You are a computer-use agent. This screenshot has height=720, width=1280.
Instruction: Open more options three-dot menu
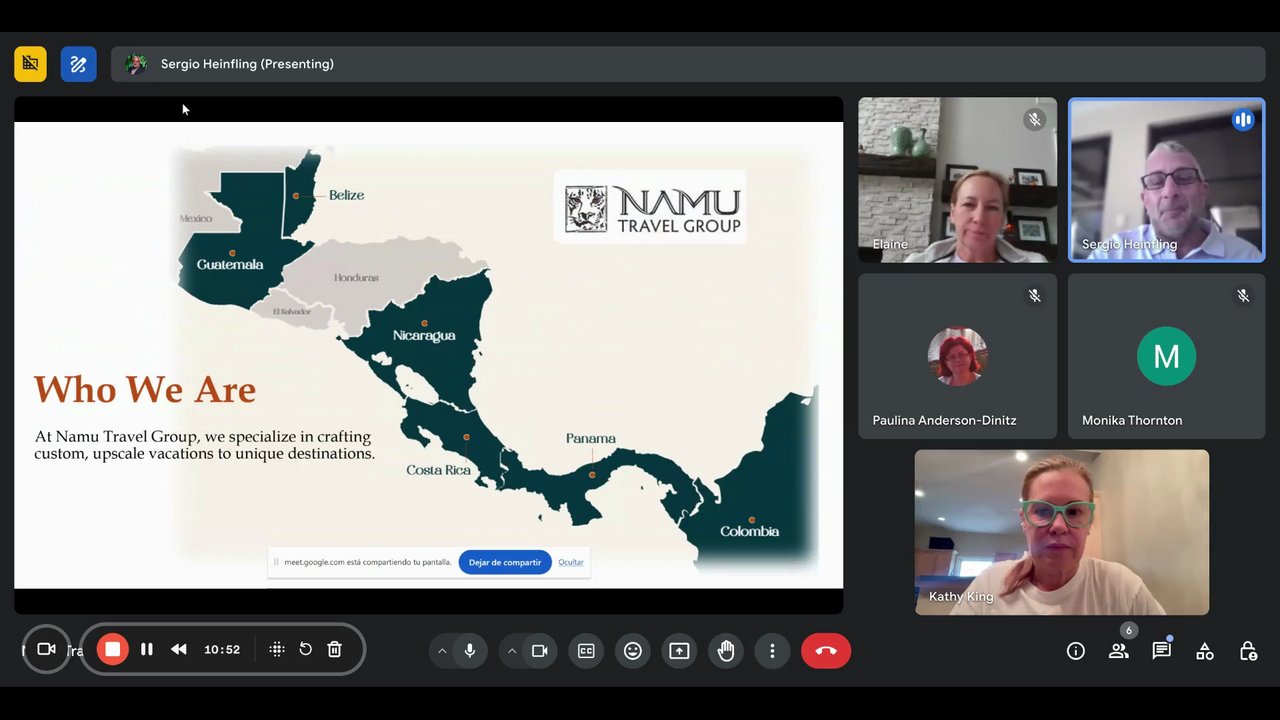tap(772, 651)
